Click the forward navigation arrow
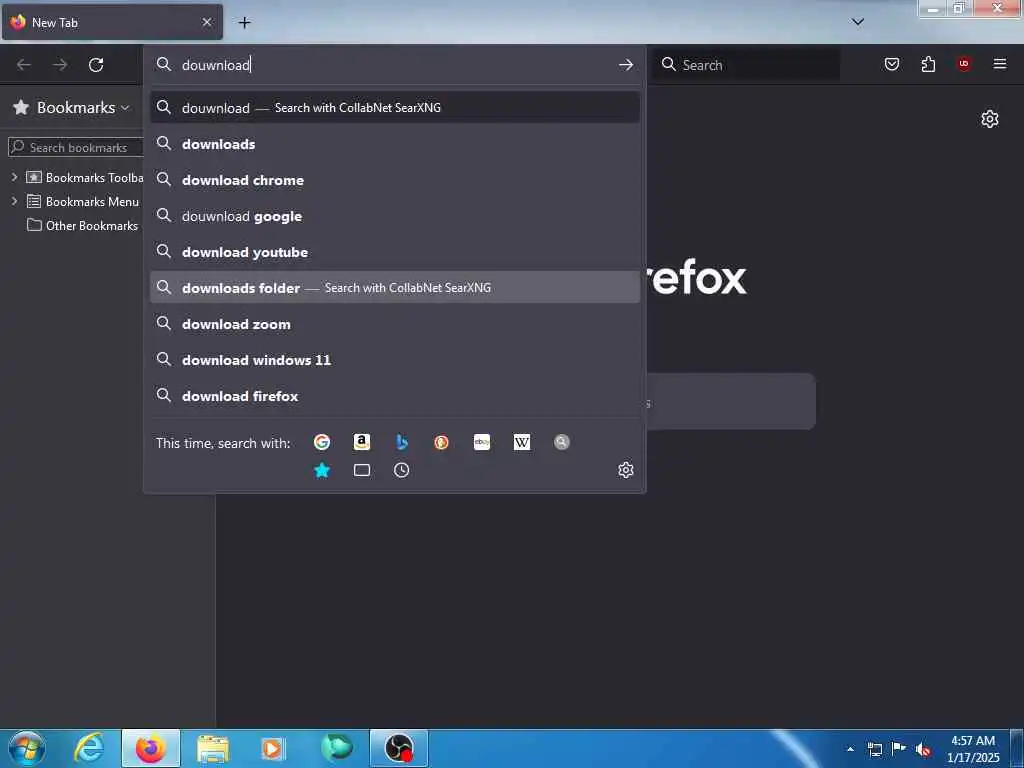Screen dimensions: 1024x768 pyautogui.click(x=60, y=65)
